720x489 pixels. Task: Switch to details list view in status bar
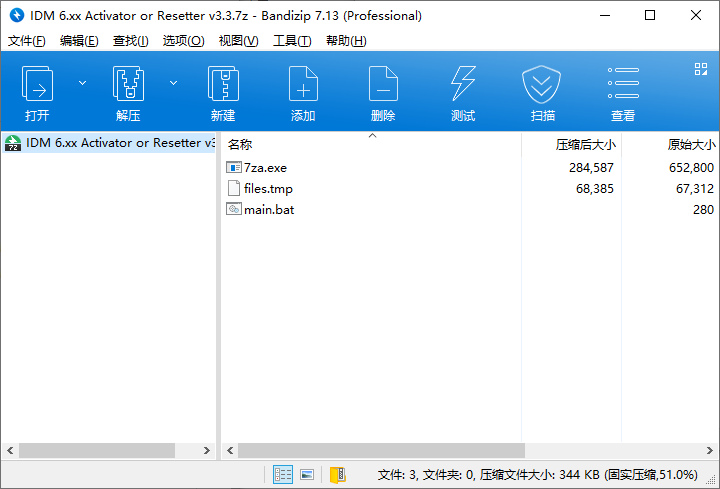(x=283, y=474)
